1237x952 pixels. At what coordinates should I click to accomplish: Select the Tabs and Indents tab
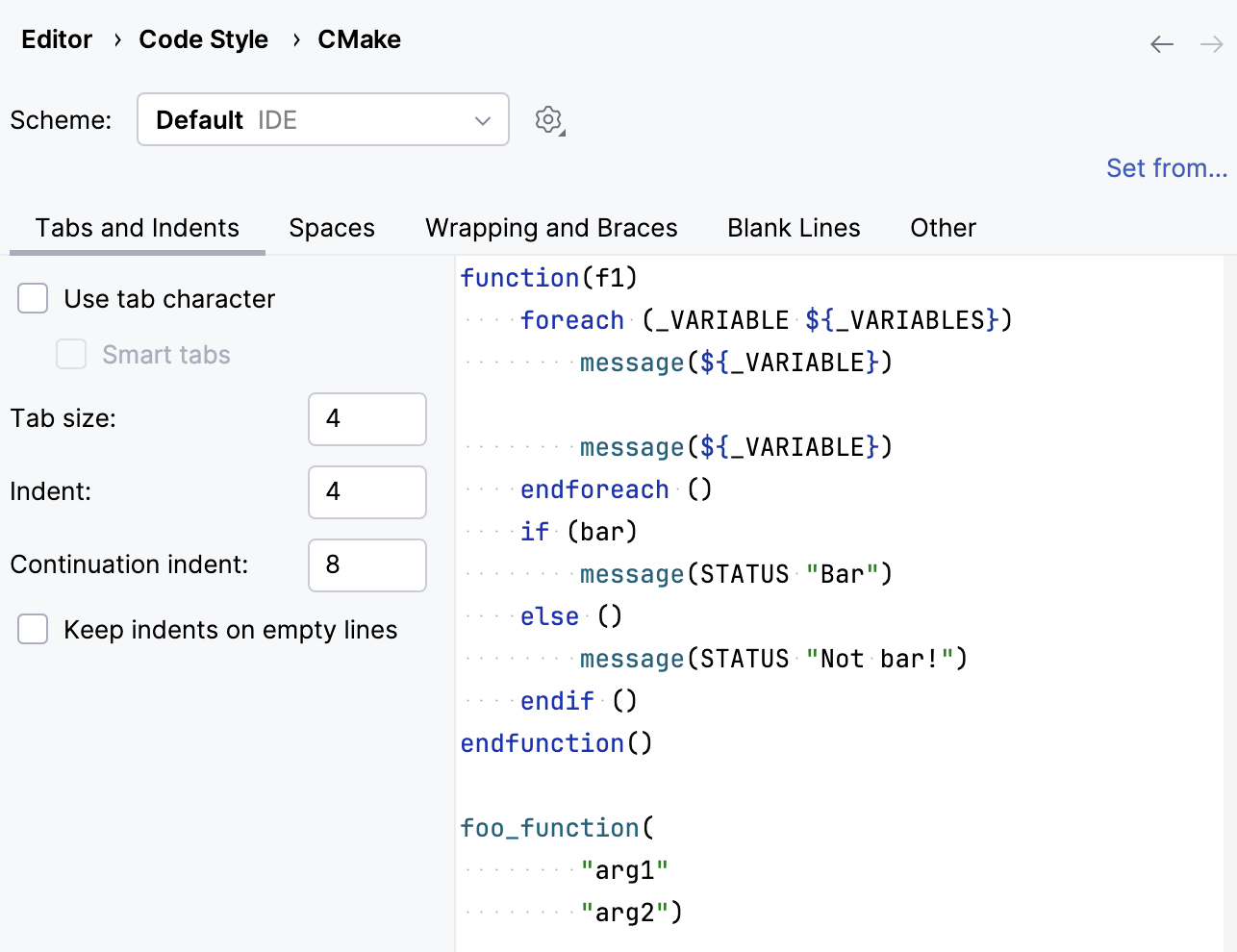137,228
